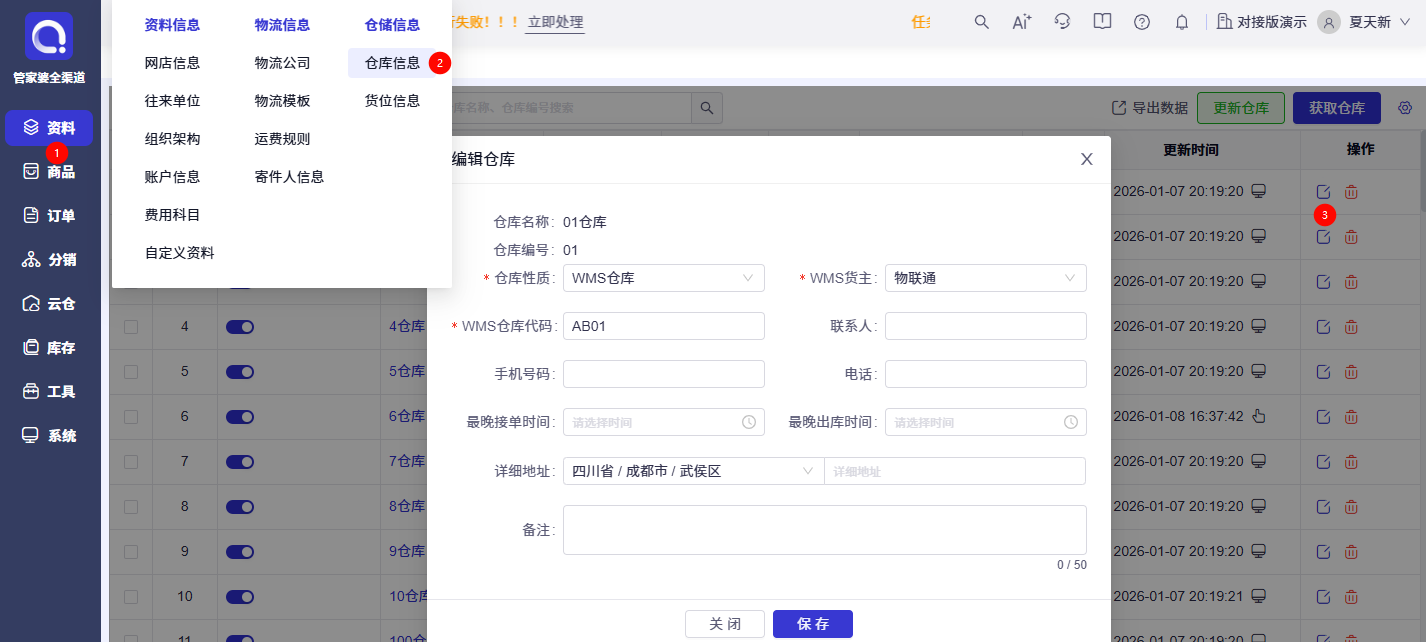The height and width of the screenshot is (642, 1426).
Task: Open 工具 in the left sidebar
Action: (49, 392)
